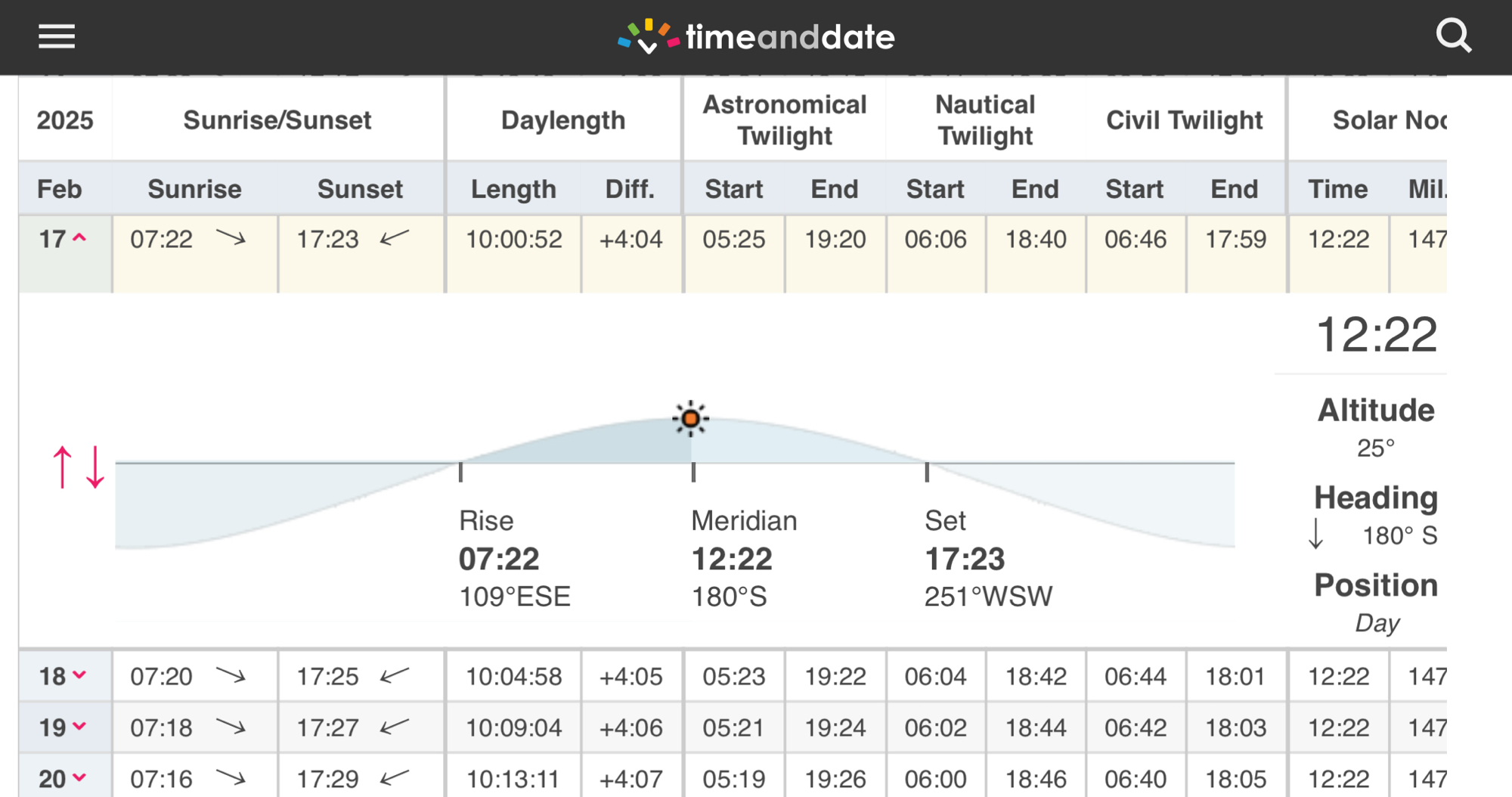
Task: Click the sunrise direction arrow for Feb 17
Action: [231, 239]
